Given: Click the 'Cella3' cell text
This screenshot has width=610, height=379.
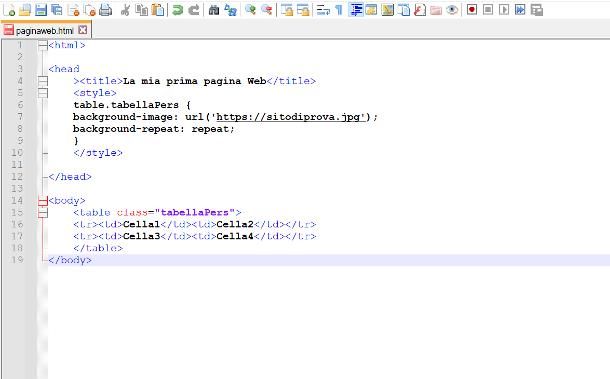Looking at the screenshot, I should [142, 236].
